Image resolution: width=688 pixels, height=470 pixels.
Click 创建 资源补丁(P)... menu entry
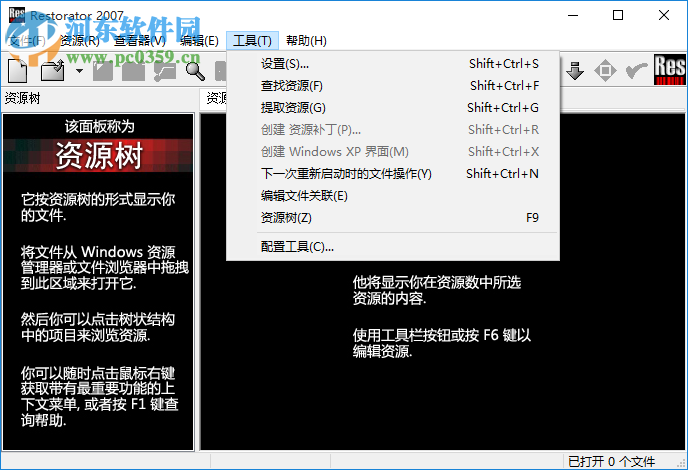coord(393,130)
